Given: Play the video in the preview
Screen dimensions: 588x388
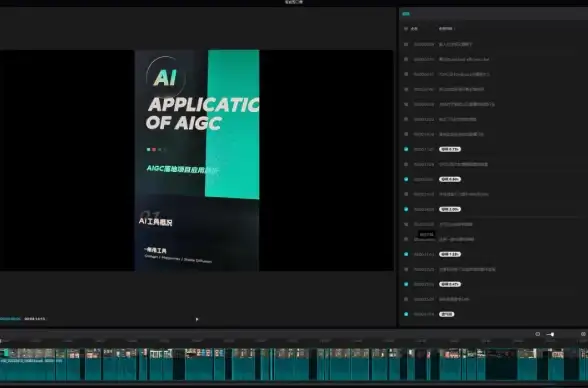Looking at the screenshot, I should click(197, 319).
